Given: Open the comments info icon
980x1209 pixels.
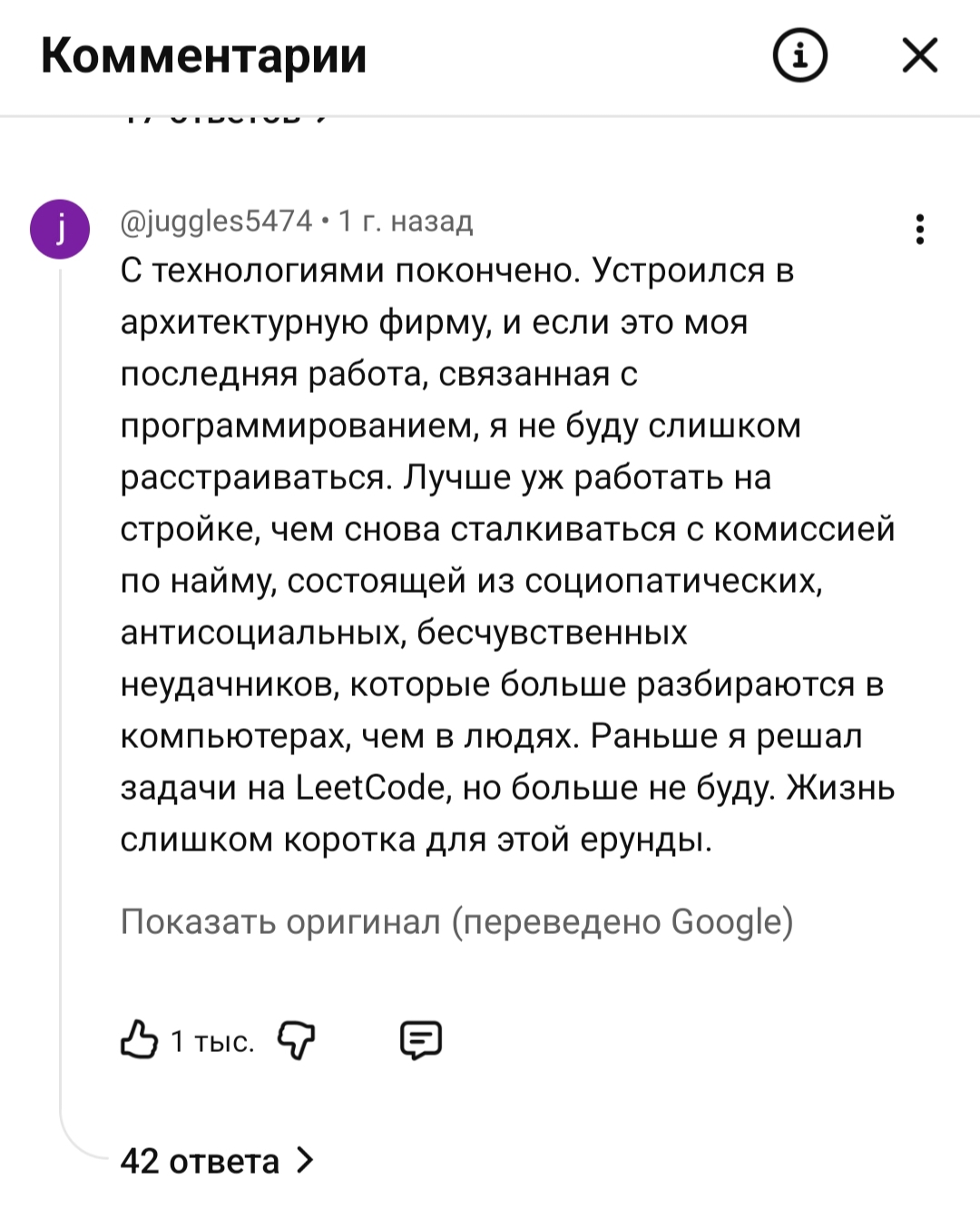Looking at the screenshot, I should (799, 55).
